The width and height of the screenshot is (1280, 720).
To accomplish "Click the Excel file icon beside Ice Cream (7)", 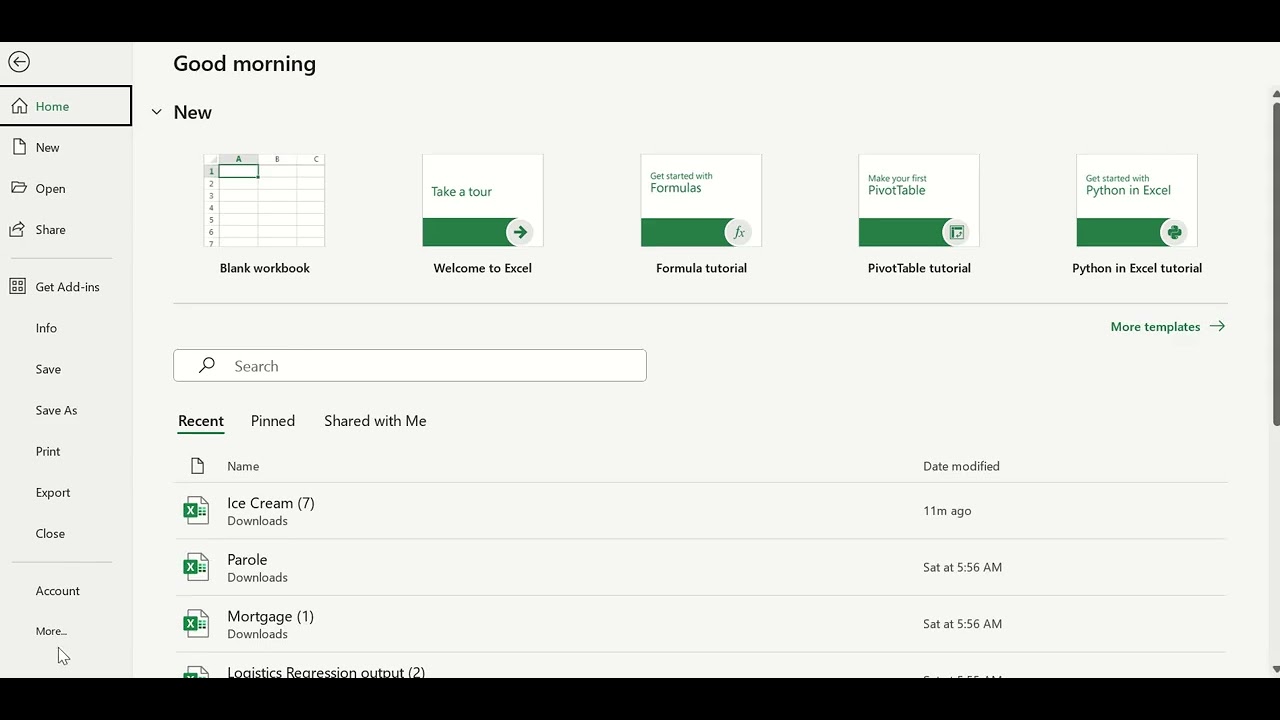I will [x=196, y=511].
